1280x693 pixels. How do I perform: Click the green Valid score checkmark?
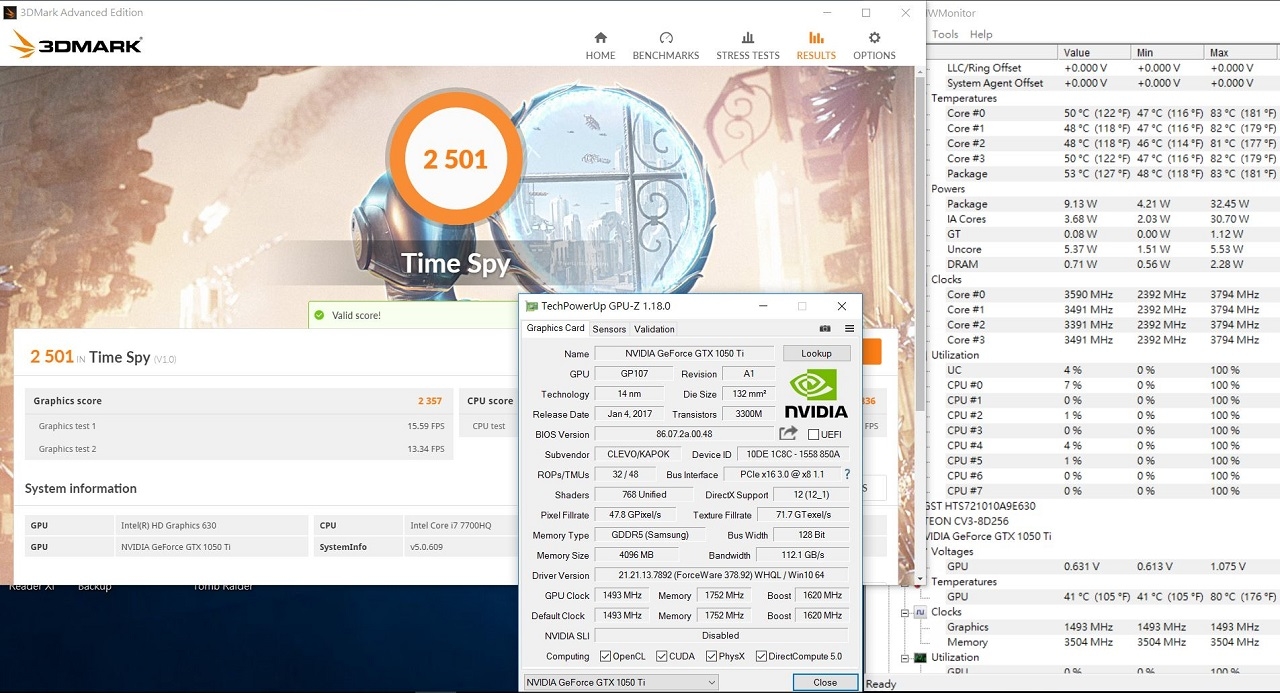319,315
